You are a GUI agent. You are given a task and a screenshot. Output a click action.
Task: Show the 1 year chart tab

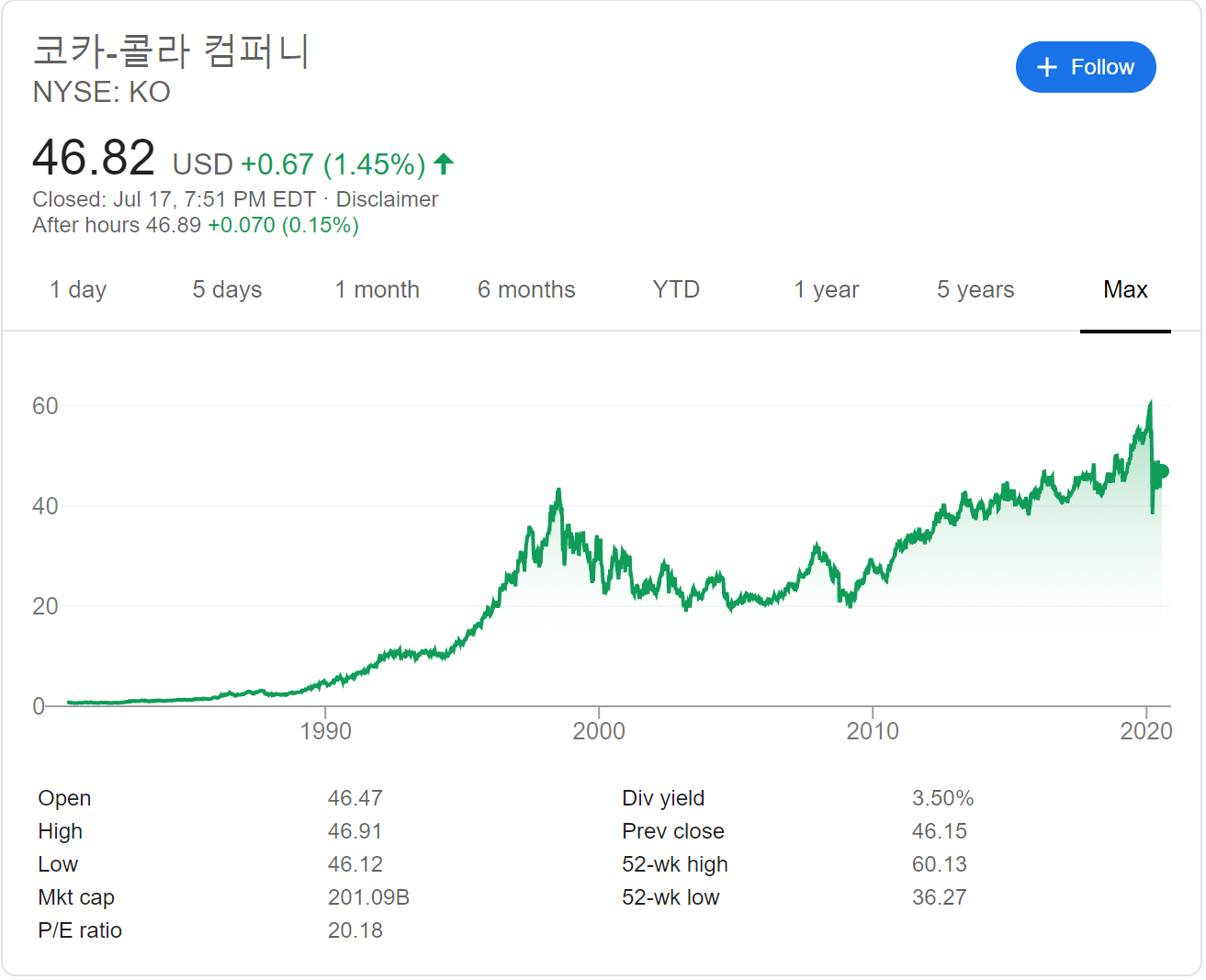point(827,289)
